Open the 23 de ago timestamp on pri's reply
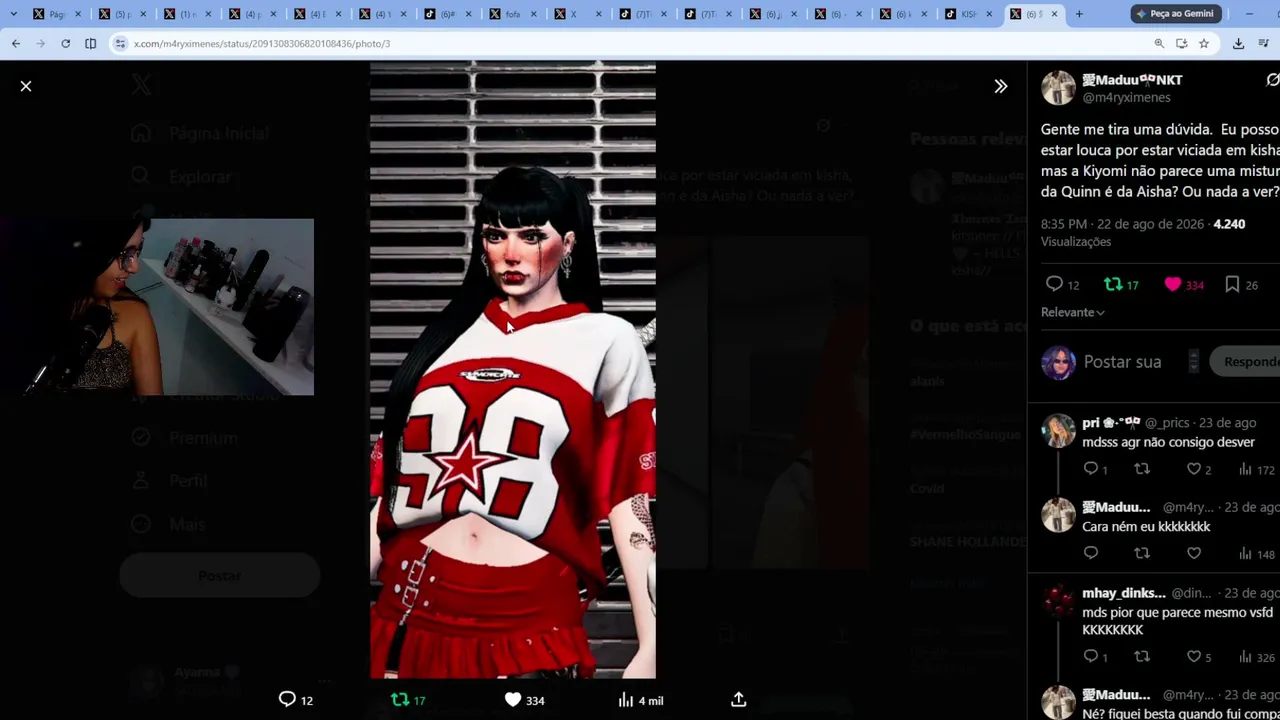 click(1227, 423)
